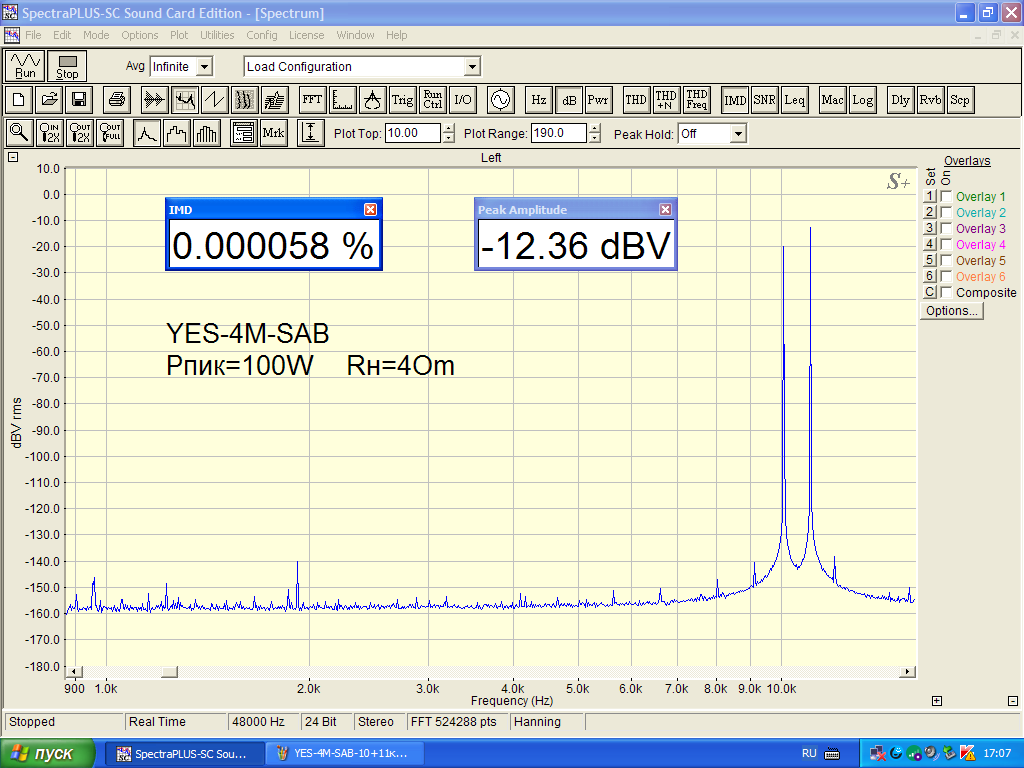
Task: Click the Windows пуск start button
Action: pos(48,753)
